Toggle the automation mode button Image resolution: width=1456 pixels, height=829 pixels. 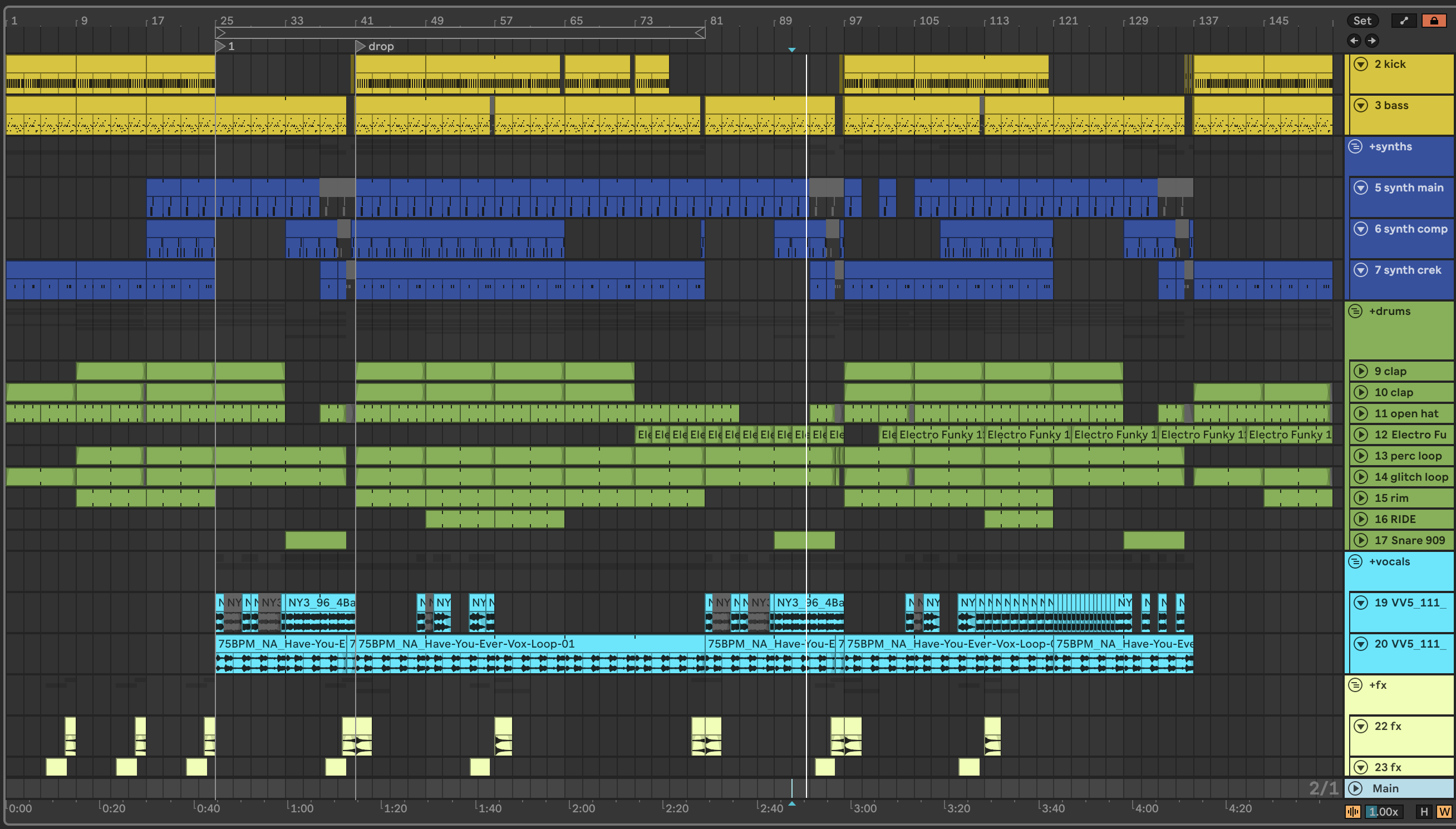[1404, 21]
